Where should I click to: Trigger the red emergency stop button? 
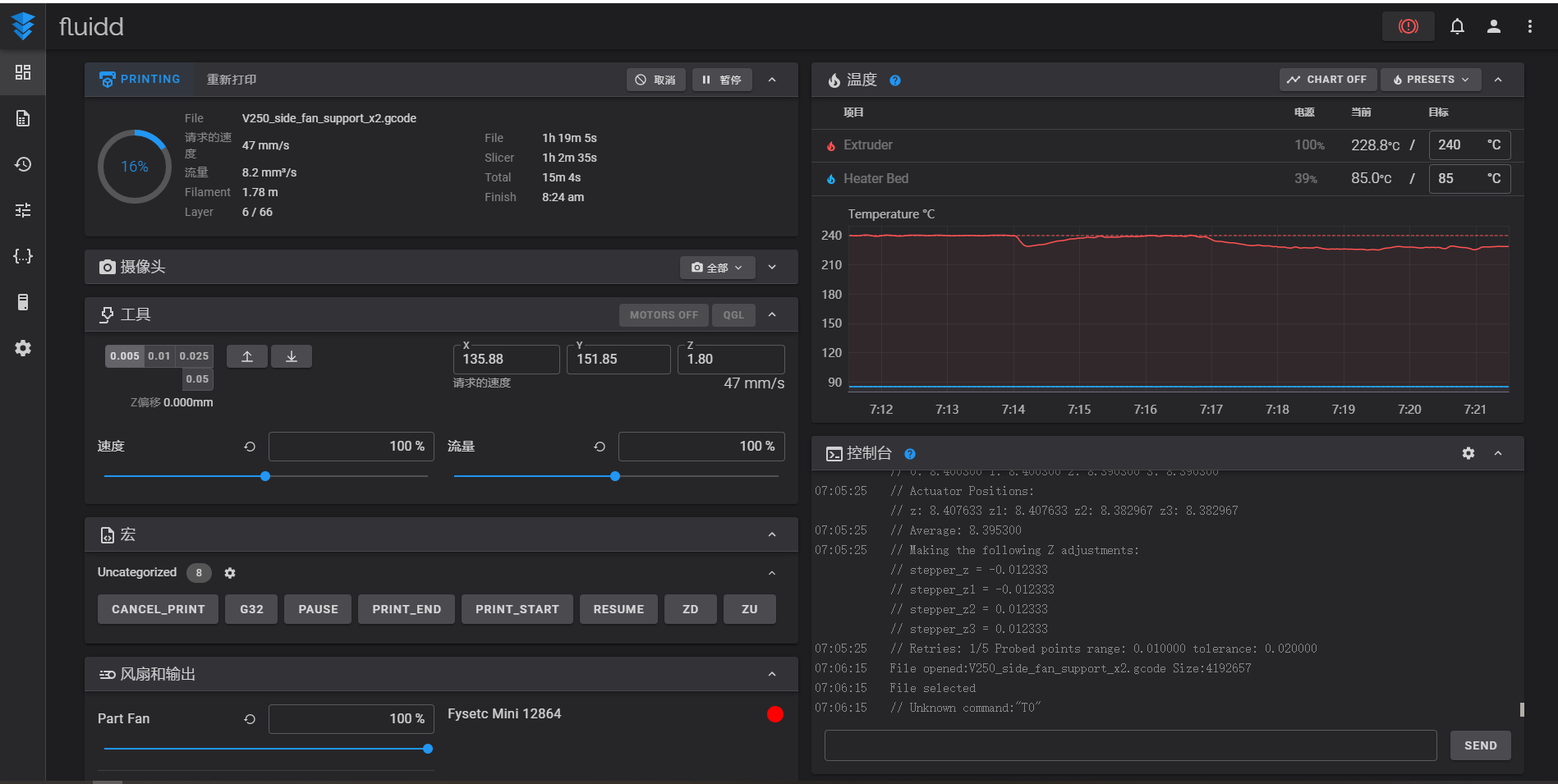(x=1409, y=26)
